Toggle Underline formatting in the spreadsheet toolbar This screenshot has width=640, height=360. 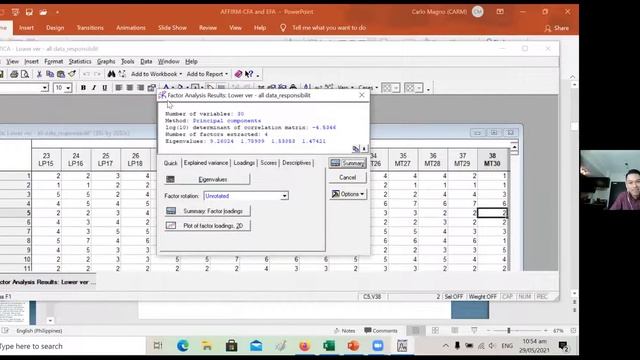pyautogui.click(x=104, y=88)
